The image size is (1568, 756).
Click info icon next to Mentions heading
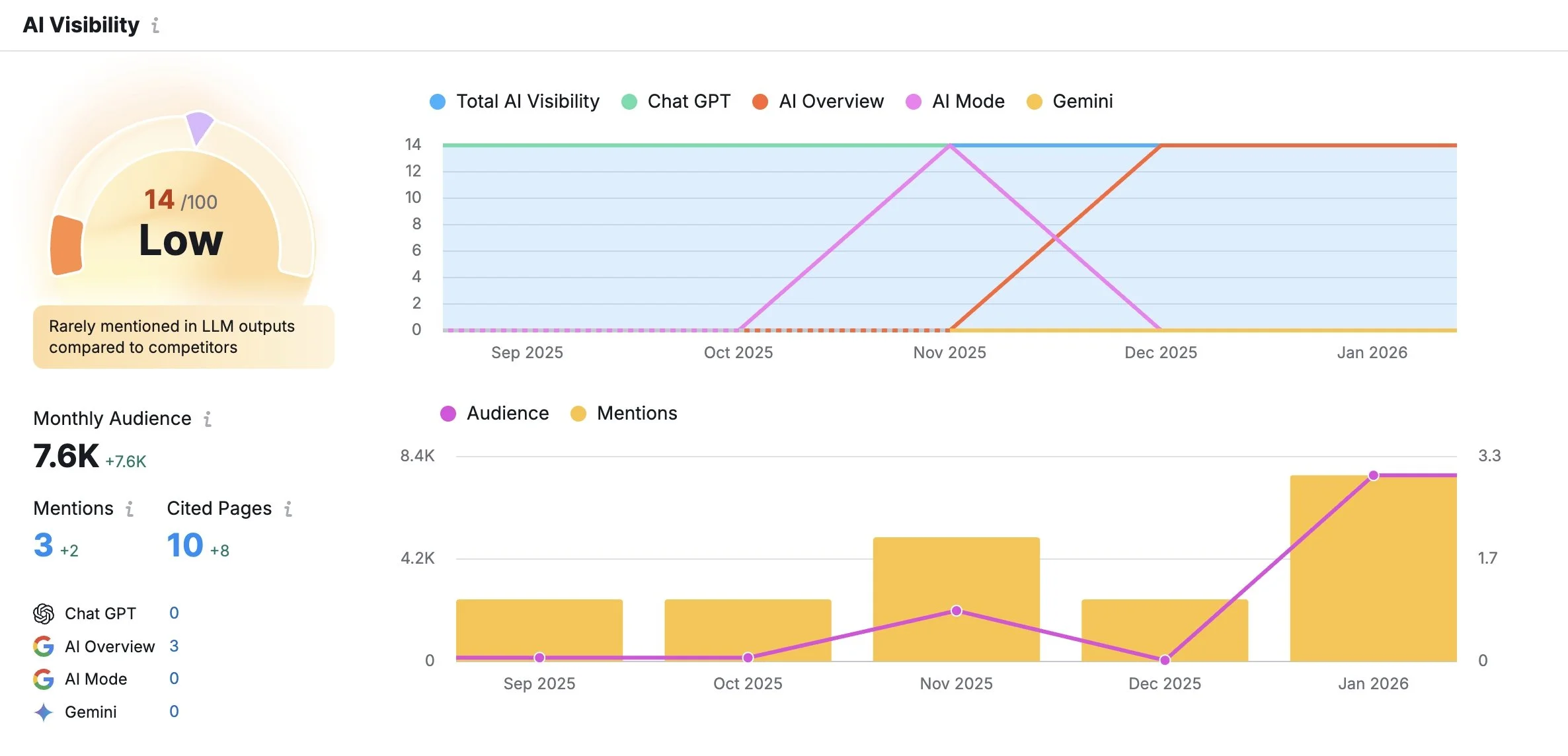pos(130,509)
